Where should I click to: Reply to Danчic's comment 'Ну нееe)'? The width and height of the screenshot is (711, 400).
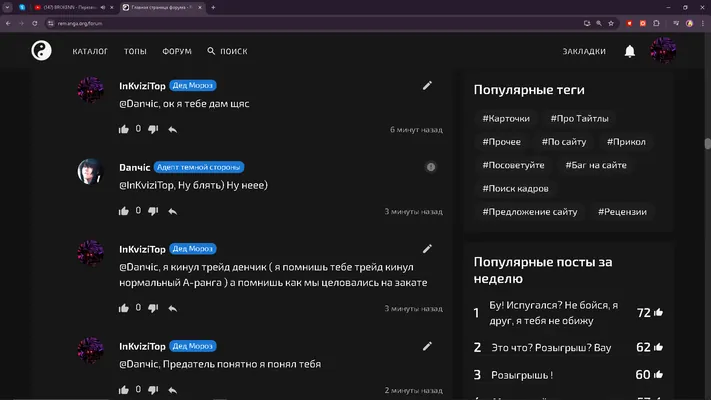(x=172, y=211)
